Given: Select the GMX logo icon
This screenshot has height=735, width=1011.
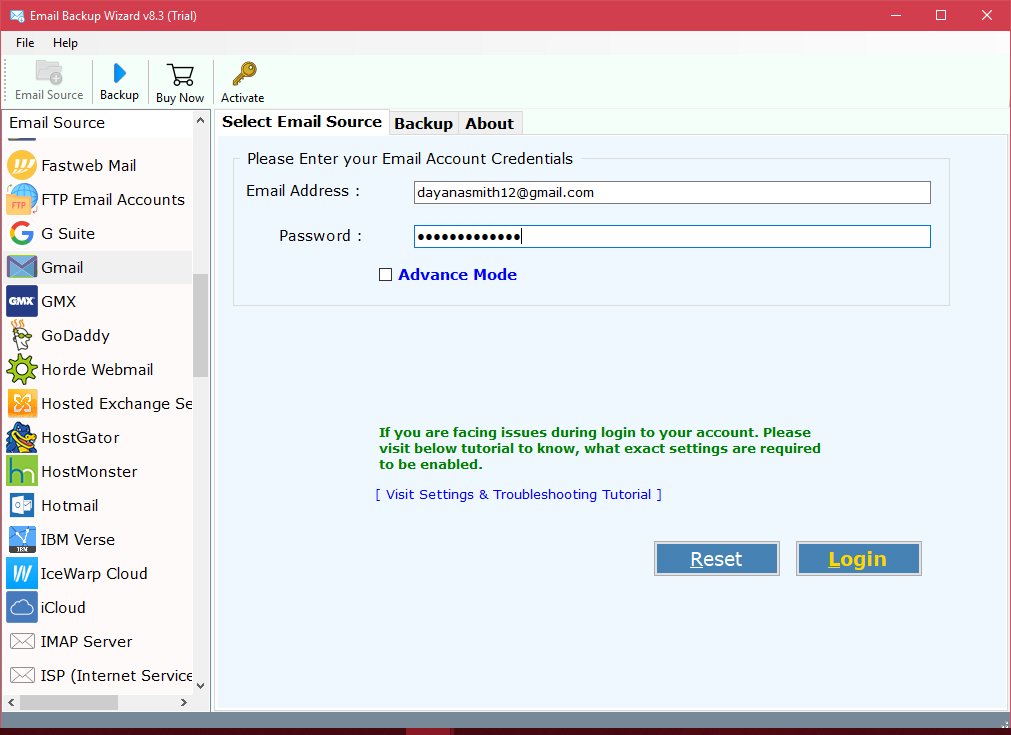Looking at the screenshot, I should [x=22, y=301].
